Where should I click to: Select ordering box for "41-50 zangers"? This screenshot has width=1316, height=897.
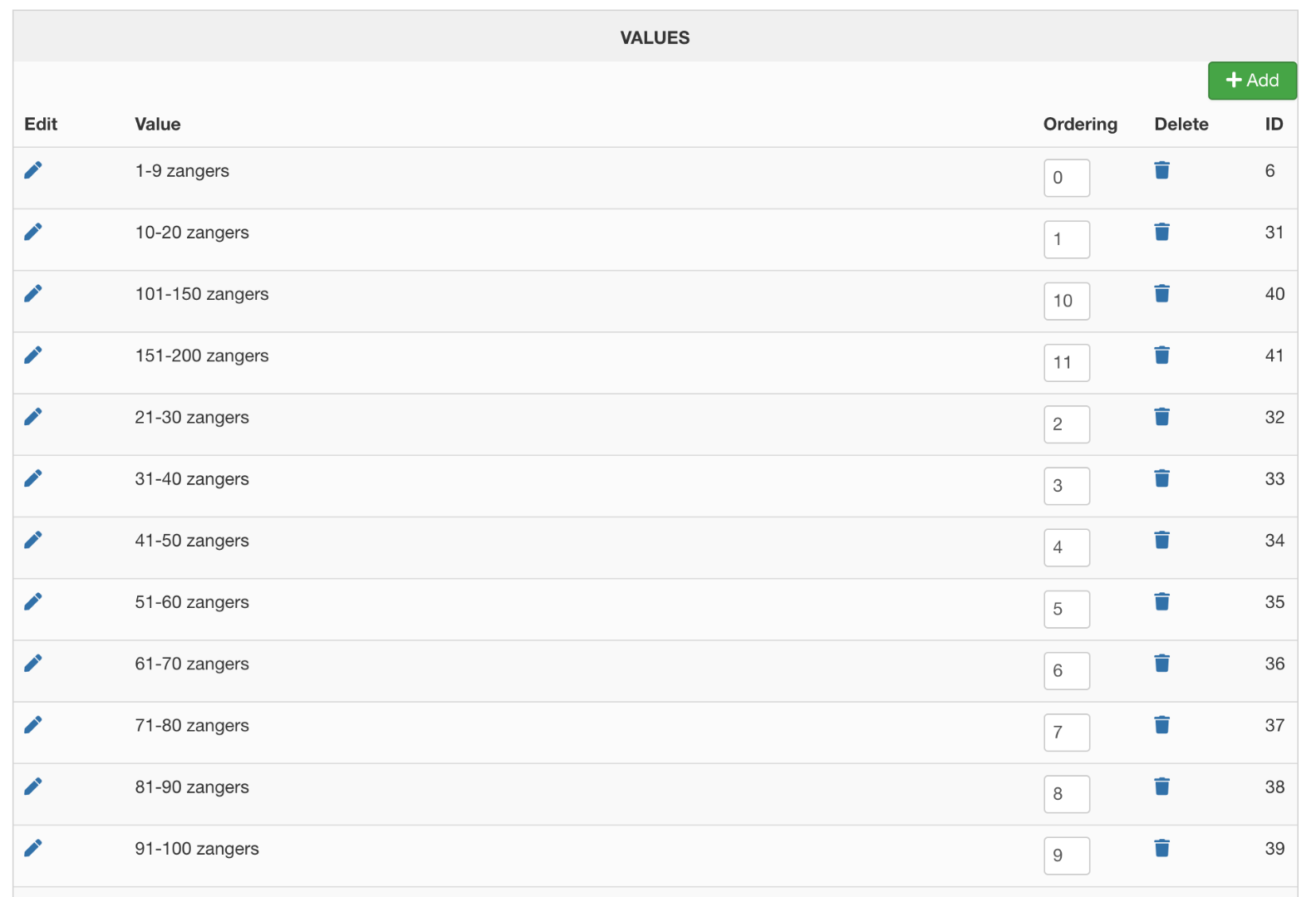(1066, 547)
